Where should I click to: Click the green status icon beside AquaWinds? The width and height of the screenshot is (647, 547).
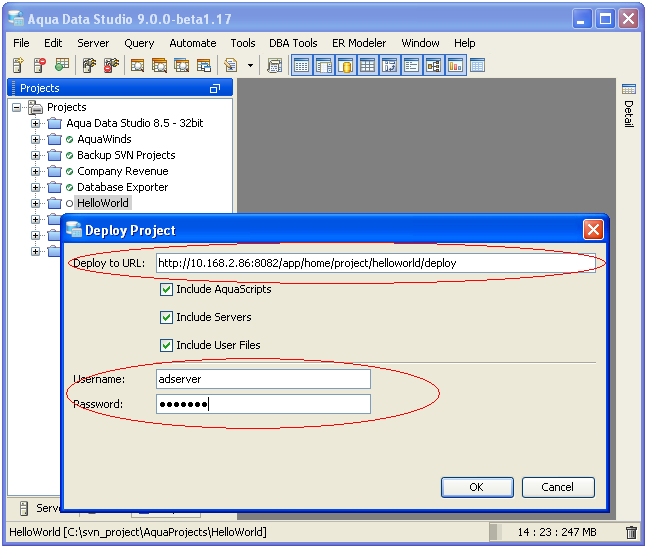(69, 139)
